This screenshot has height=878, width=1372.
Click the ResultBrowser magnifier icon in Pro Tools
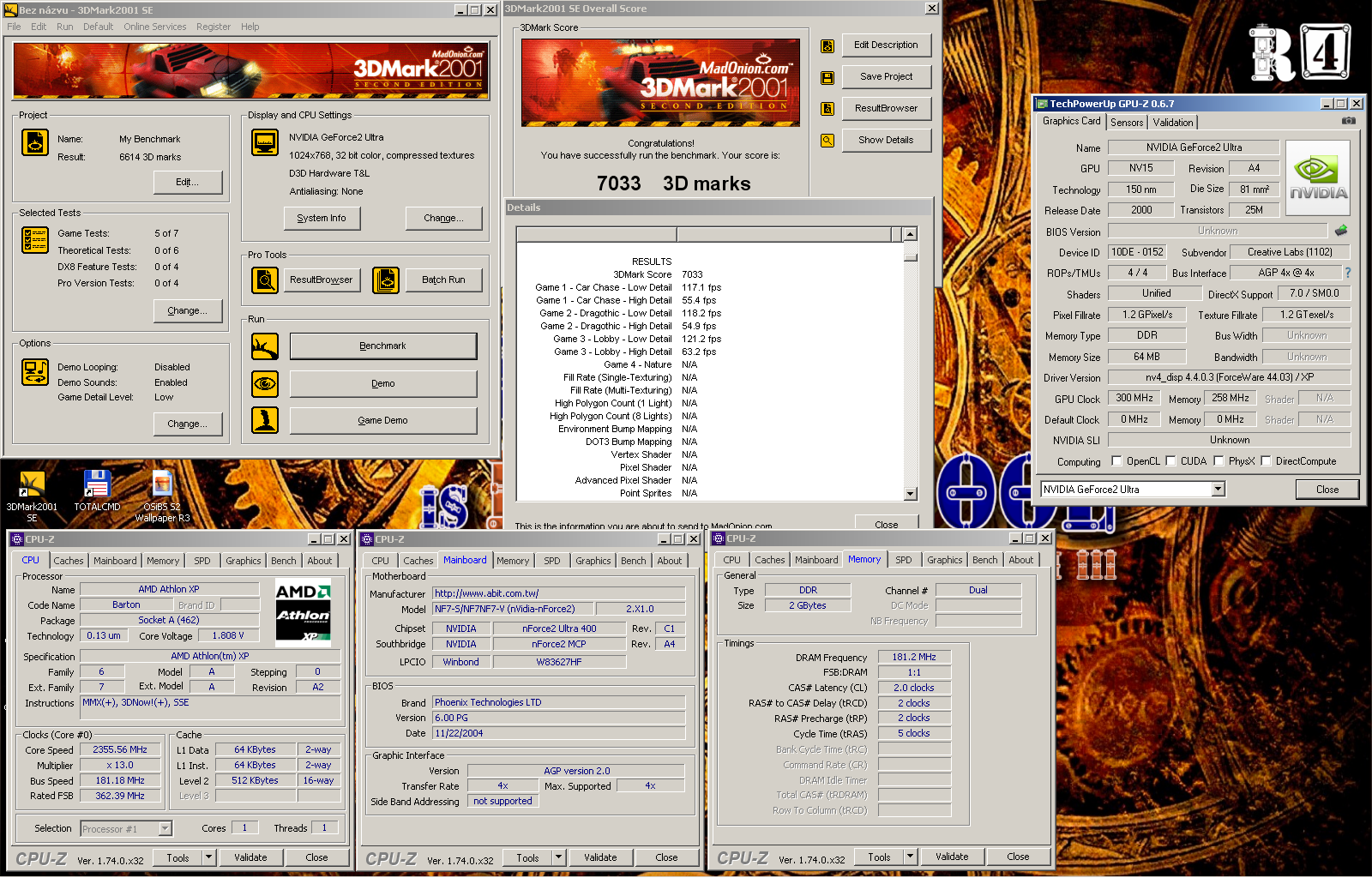click(265, 280)
